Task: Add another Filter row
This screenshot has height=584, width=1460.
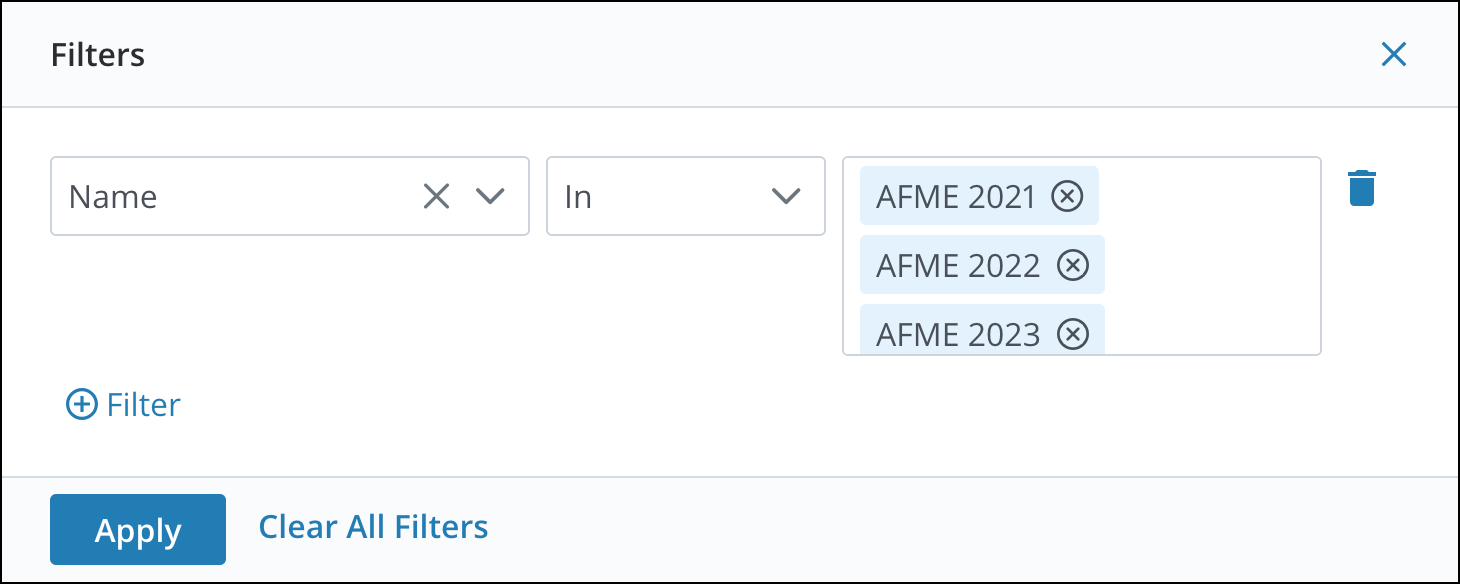Action: (121, 404)
